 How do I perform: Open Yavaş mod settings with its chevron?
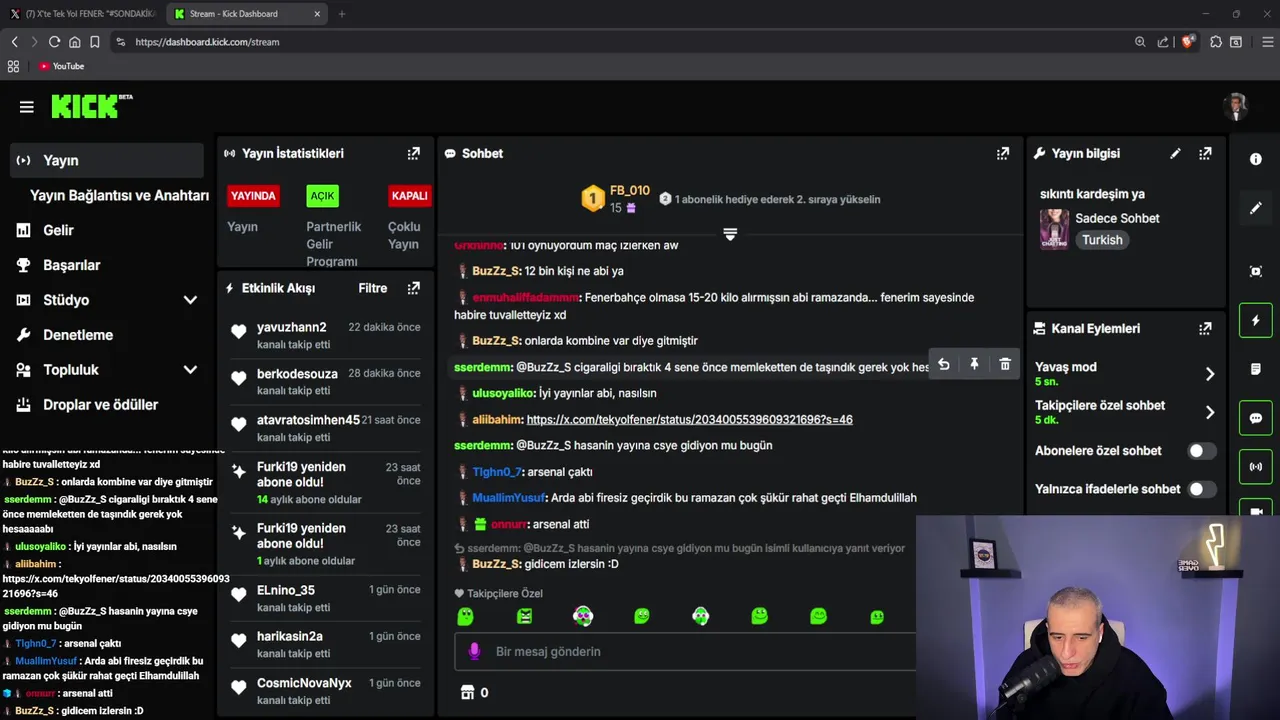[1209, 374]
